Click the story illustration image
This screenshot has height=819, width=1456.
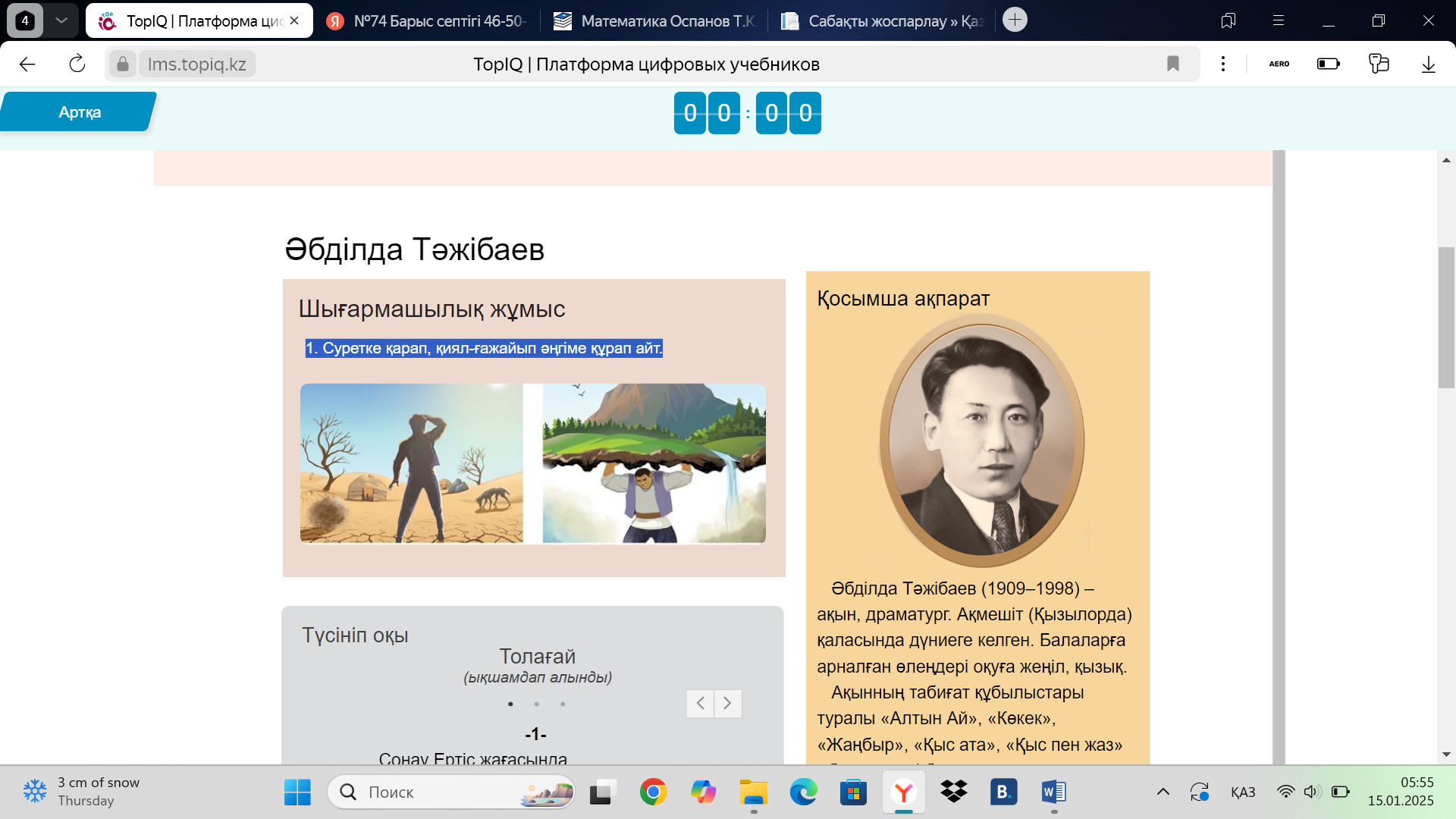click(532, 463)
